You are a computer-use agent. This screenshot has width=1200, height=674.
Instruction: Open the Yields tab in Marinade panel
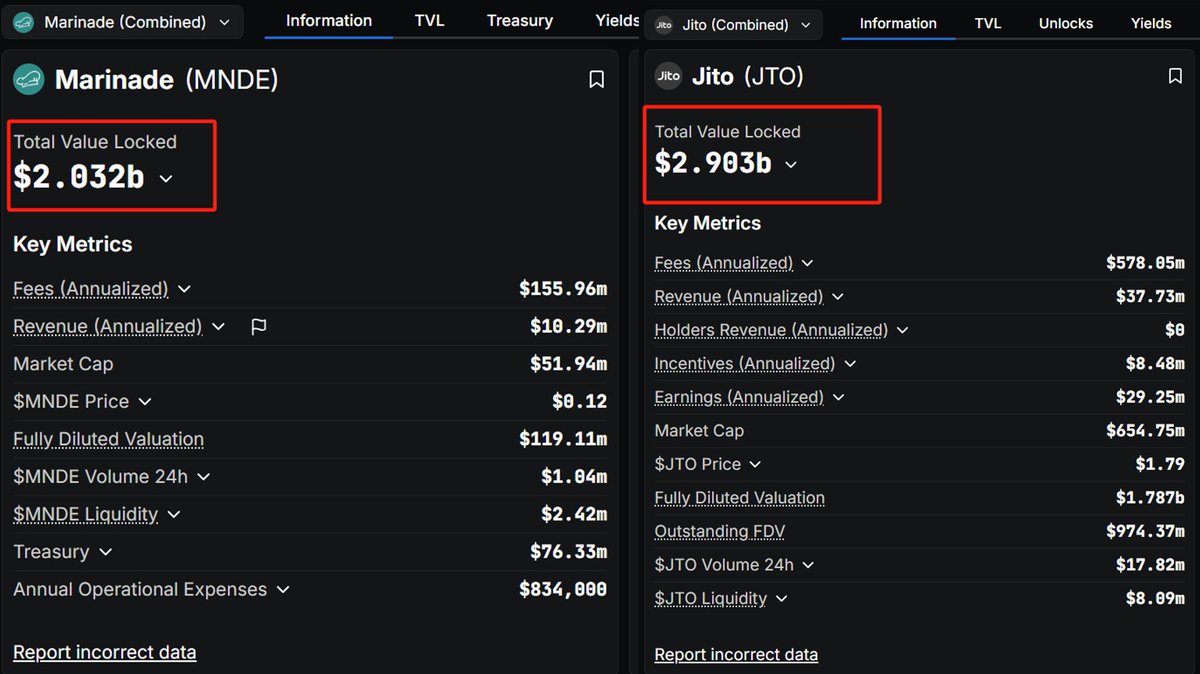click(617, 20)
